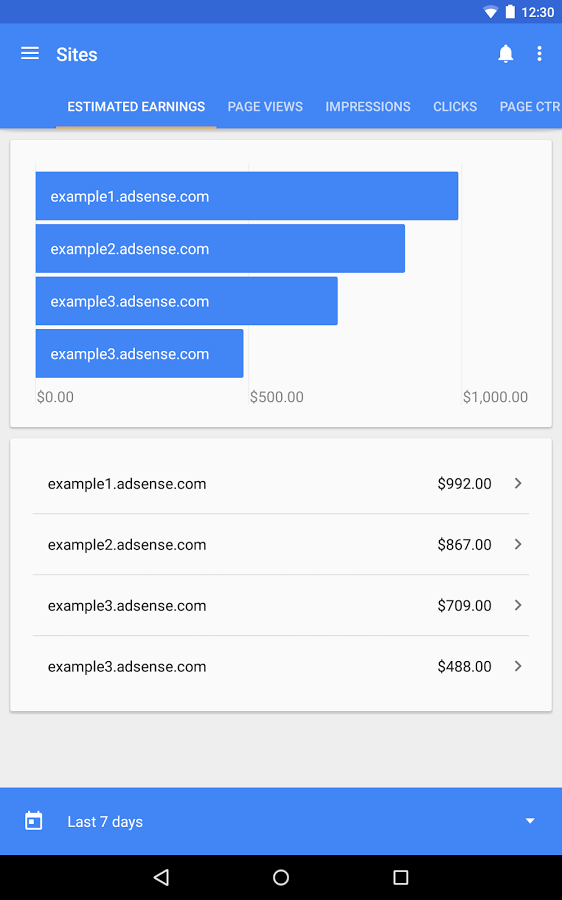Open example1.adsense.com details chevron

(x=518, y=483)
